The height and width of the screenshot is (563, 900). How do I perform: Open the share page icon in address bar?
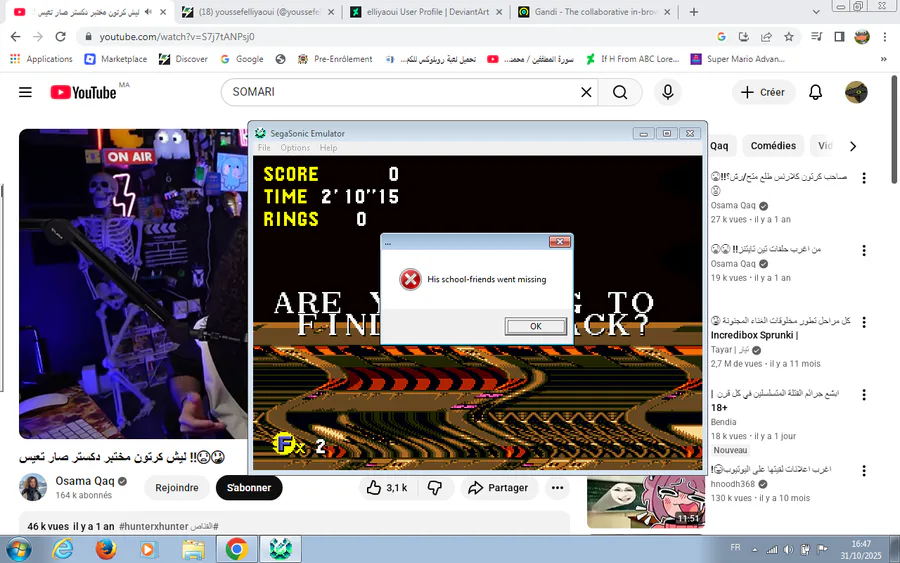click(x=766, y=37)
